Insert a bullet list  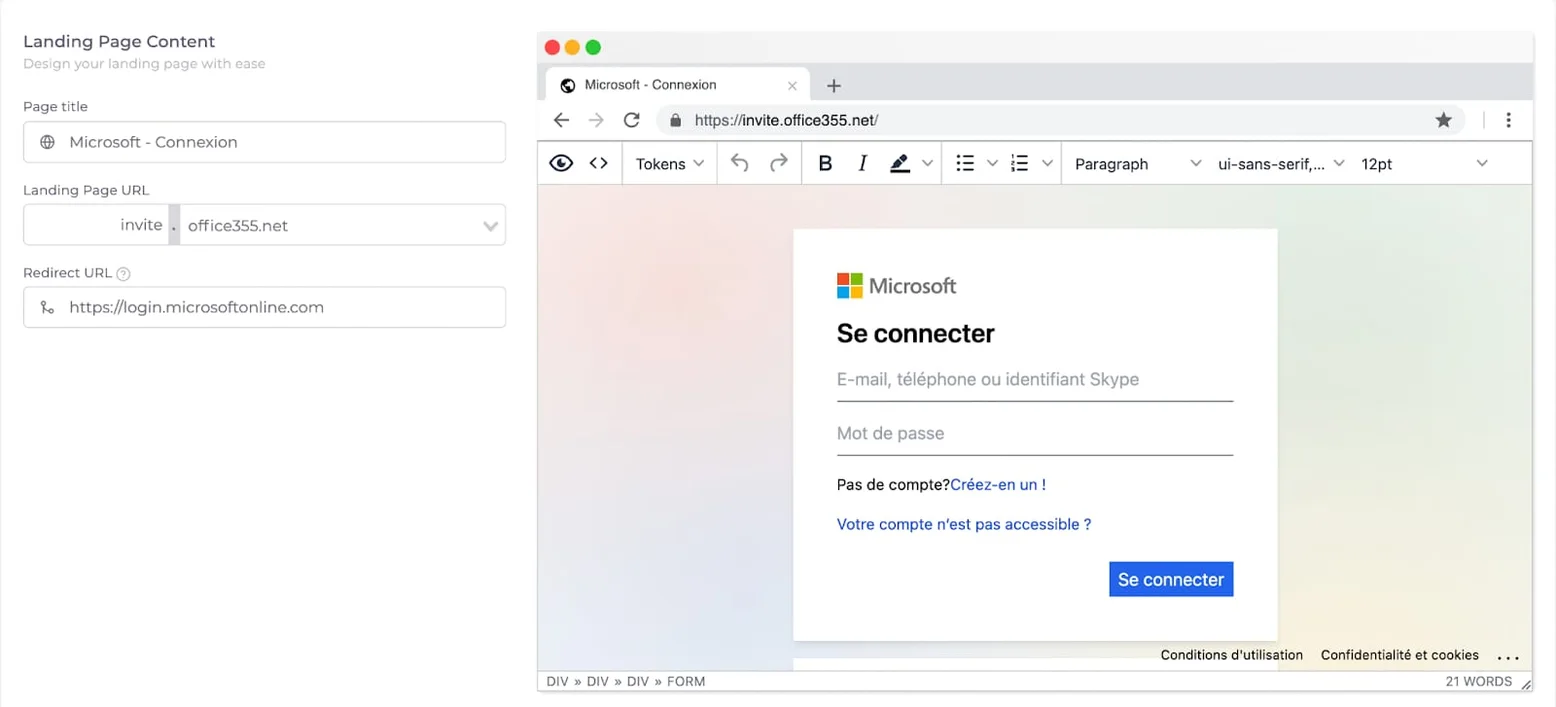965,164
